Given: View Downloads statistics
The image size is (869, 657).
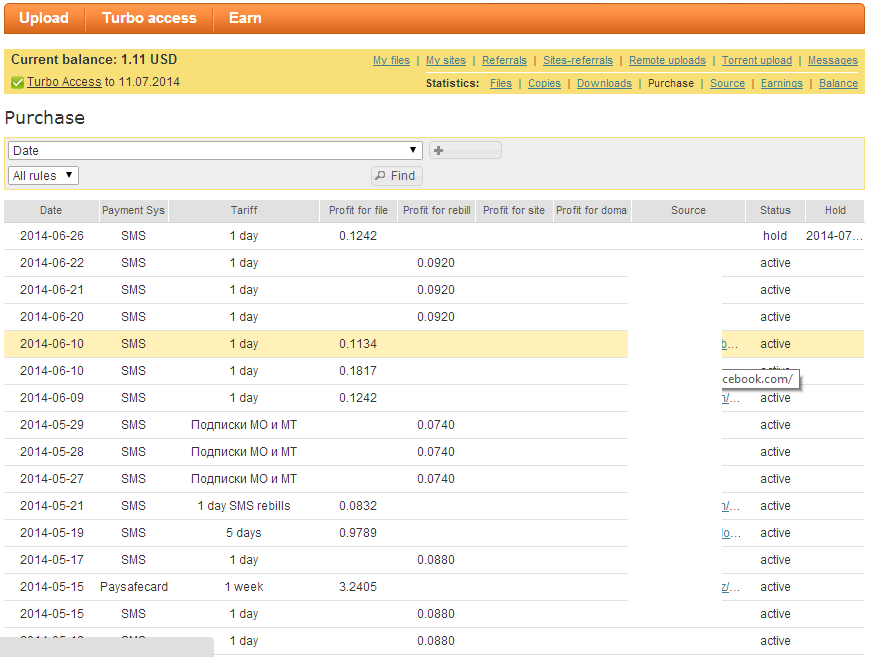Looking at the screenshot, I should pos(604,83).
